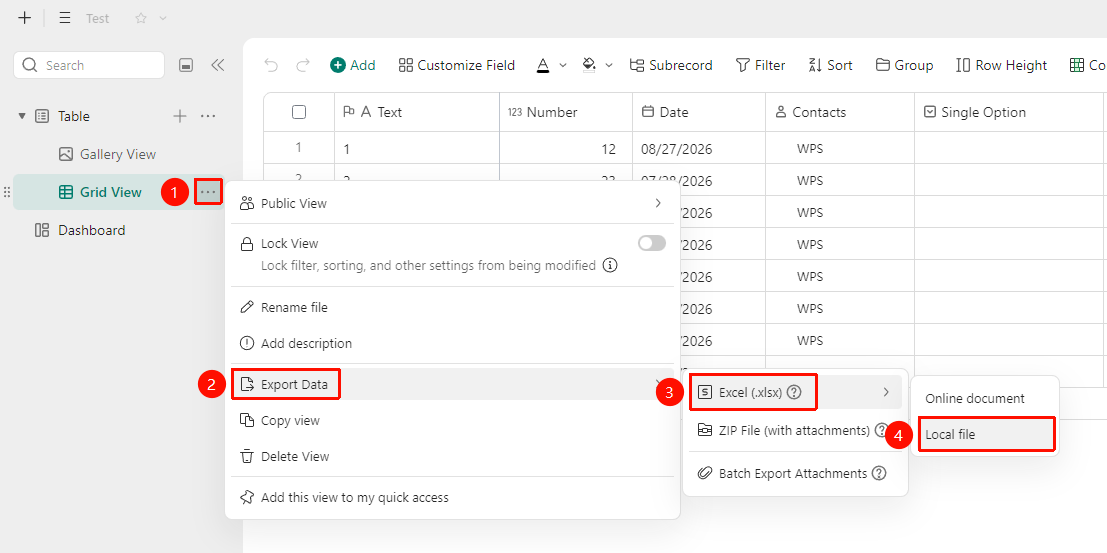The height and width of the screenshot is (553, 1107).
Task: Click the Add record button
Action: [353, 65]
